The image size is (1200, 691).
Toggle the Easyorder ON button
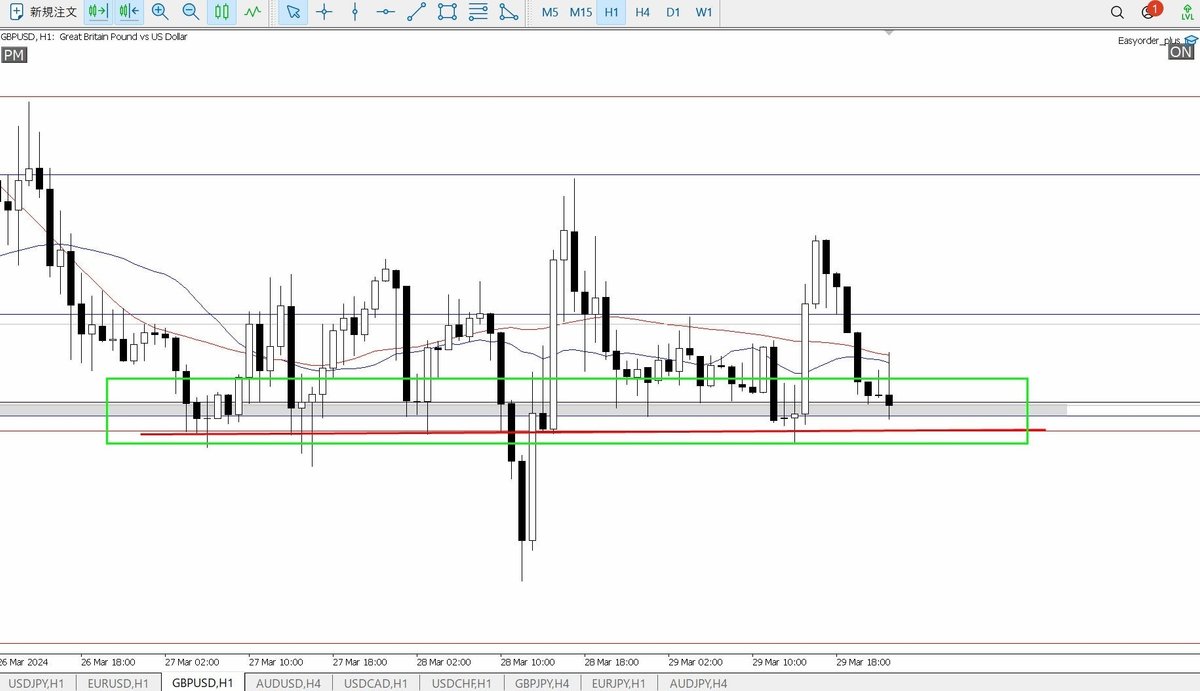[1181, 53]
